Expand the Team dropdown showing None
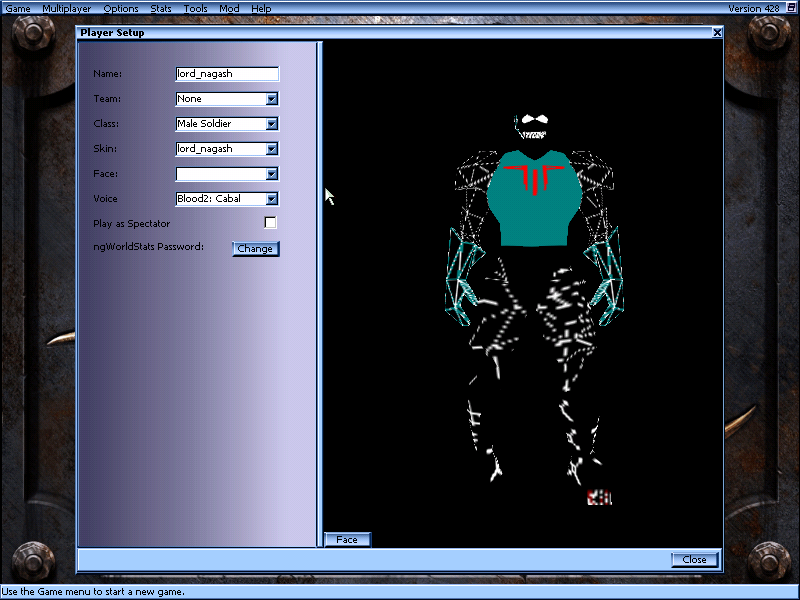This screenshot has height=600, width=800. tap(271, 98)
